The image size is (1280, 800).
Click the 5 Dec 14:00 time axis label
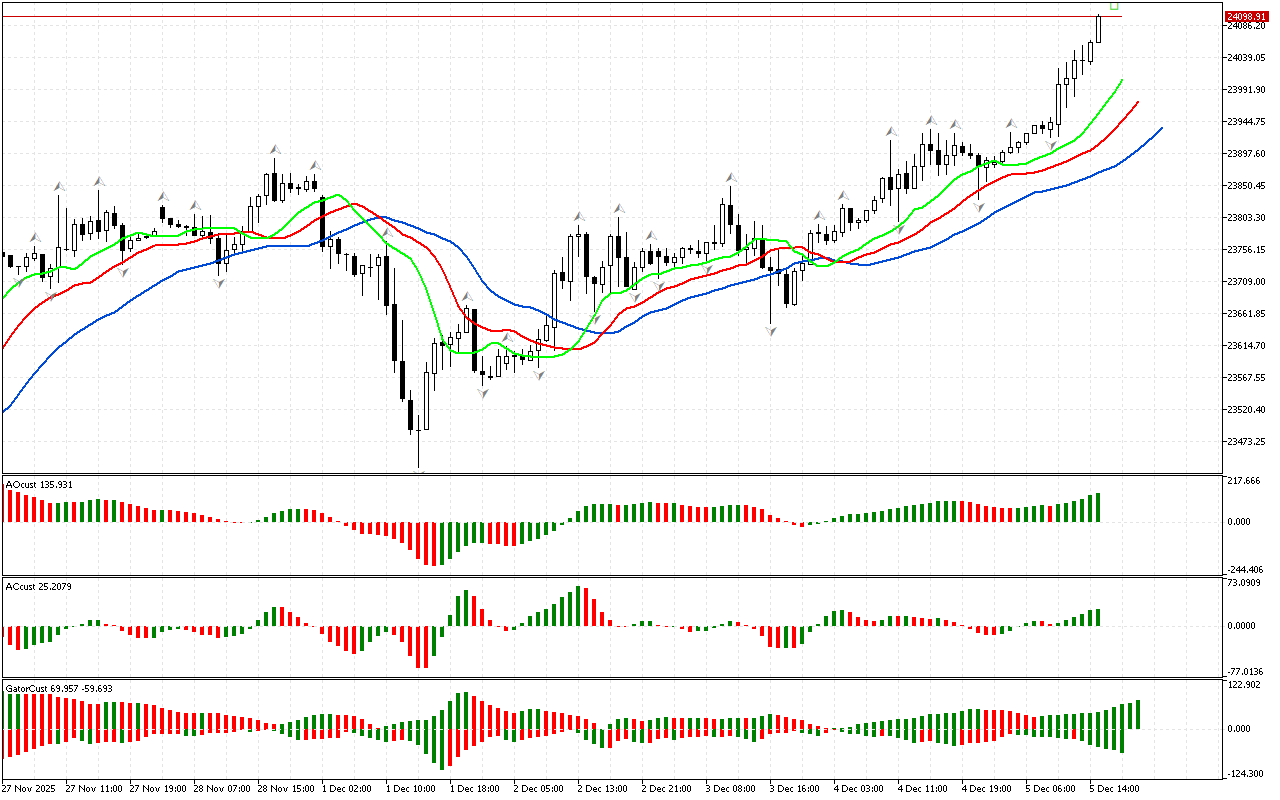(x=1115, y=789)
